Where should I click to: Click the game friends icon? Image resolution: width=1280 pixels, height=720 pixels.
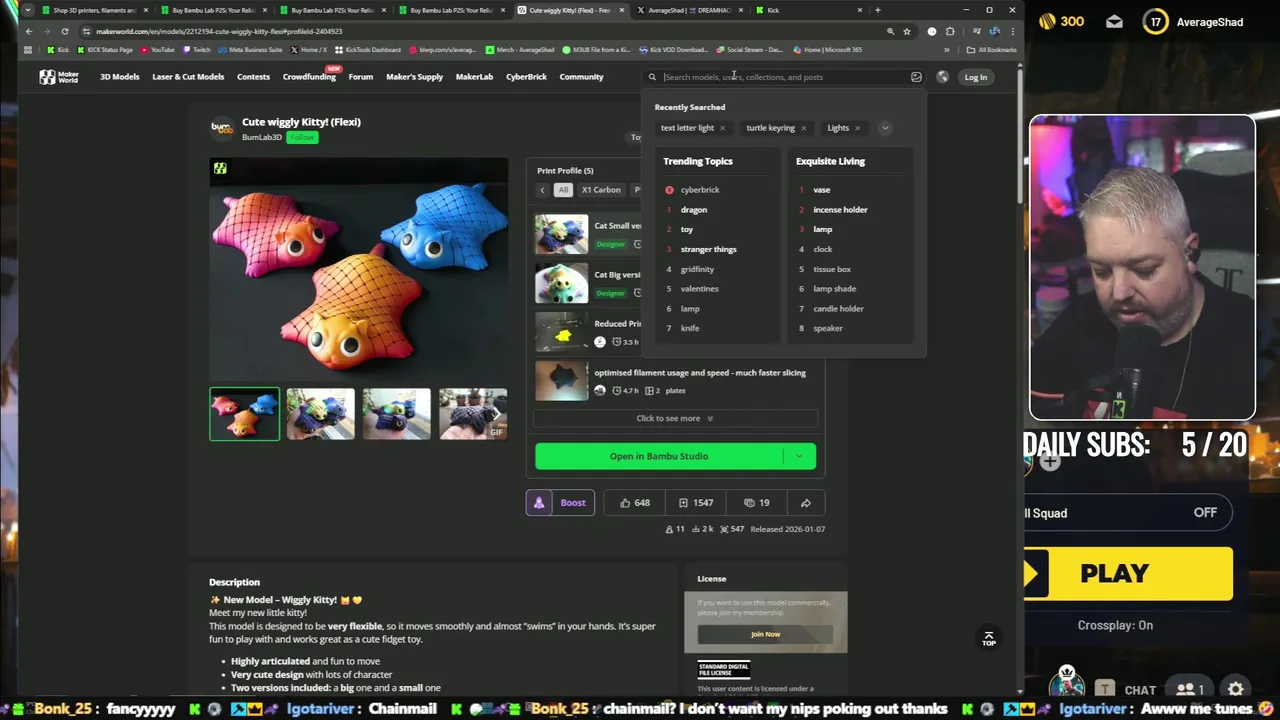[1188, 689]
